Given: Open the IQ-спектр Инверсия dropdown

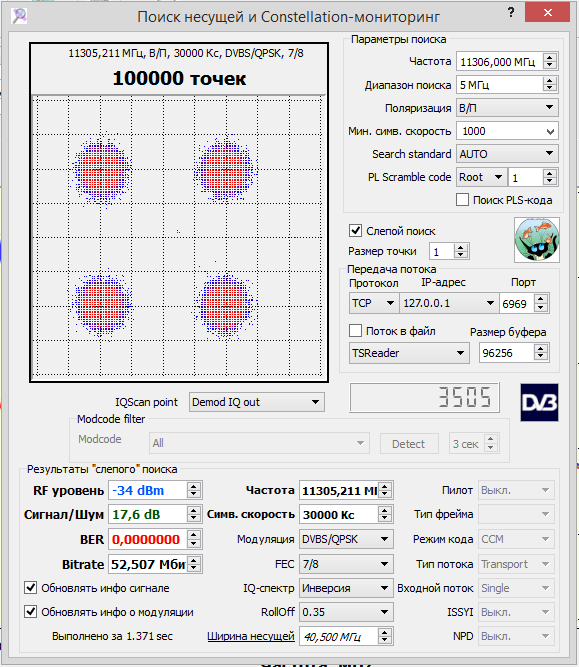Looking at the screenshot, I should point(346,588).
